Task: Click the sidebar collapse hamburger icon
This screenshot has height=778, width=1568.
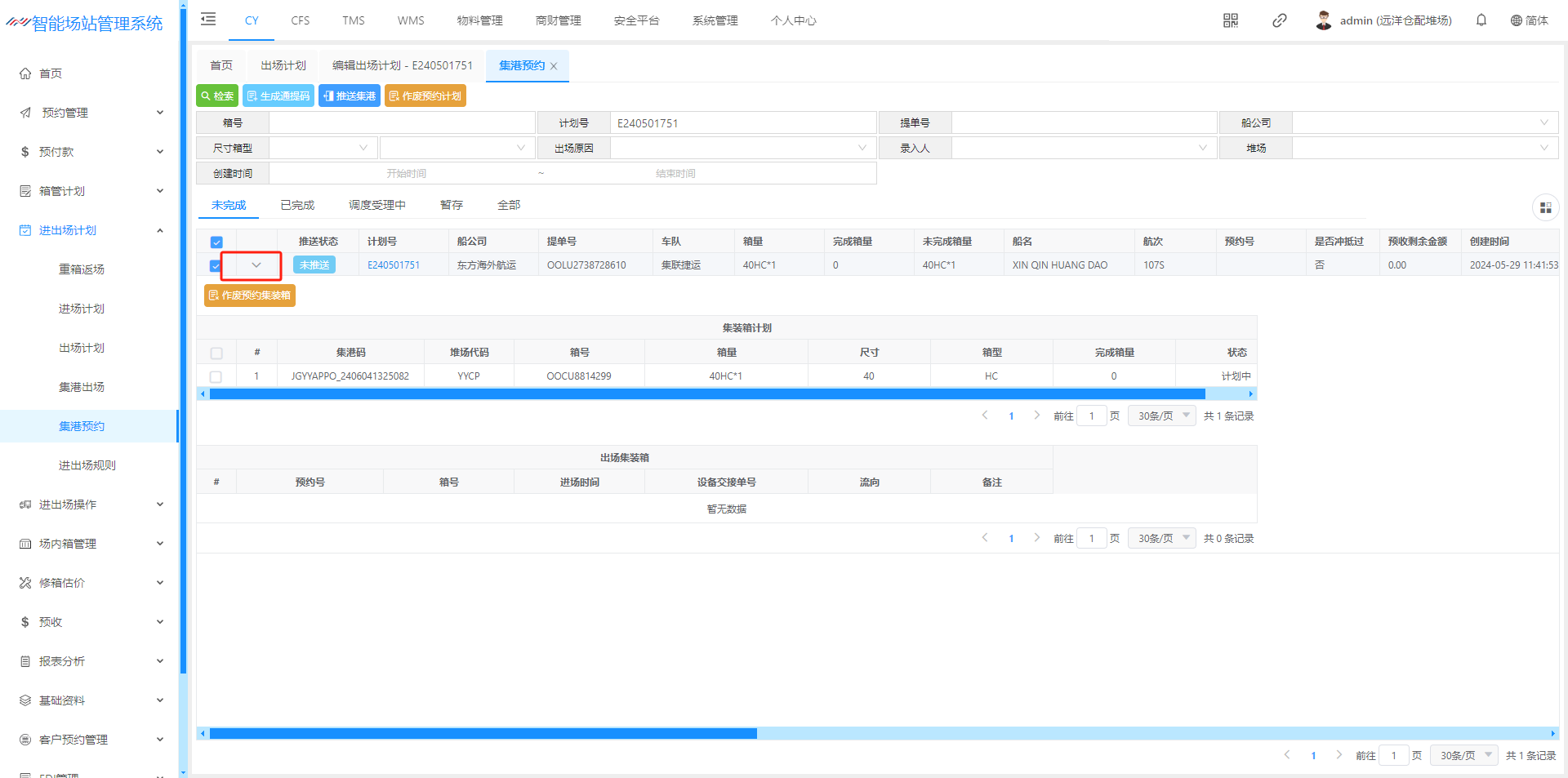Action: [208, 20]
